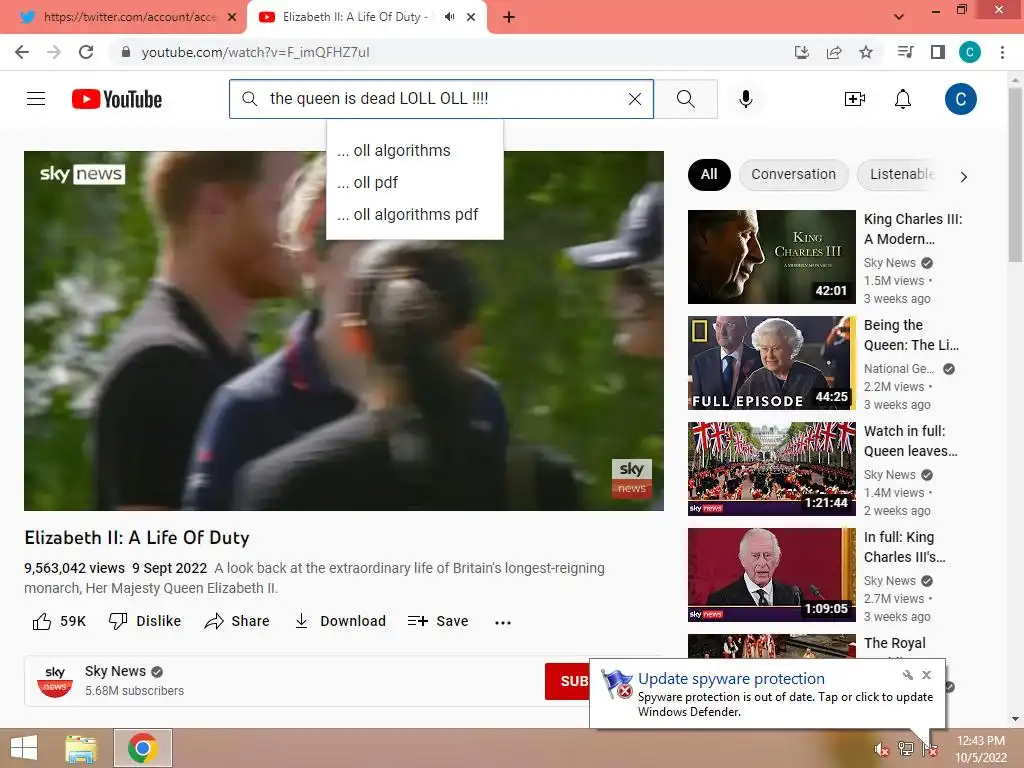Click the Download button under the video
The height and width of the screenshot is (768, 1024).
[340, 621]
